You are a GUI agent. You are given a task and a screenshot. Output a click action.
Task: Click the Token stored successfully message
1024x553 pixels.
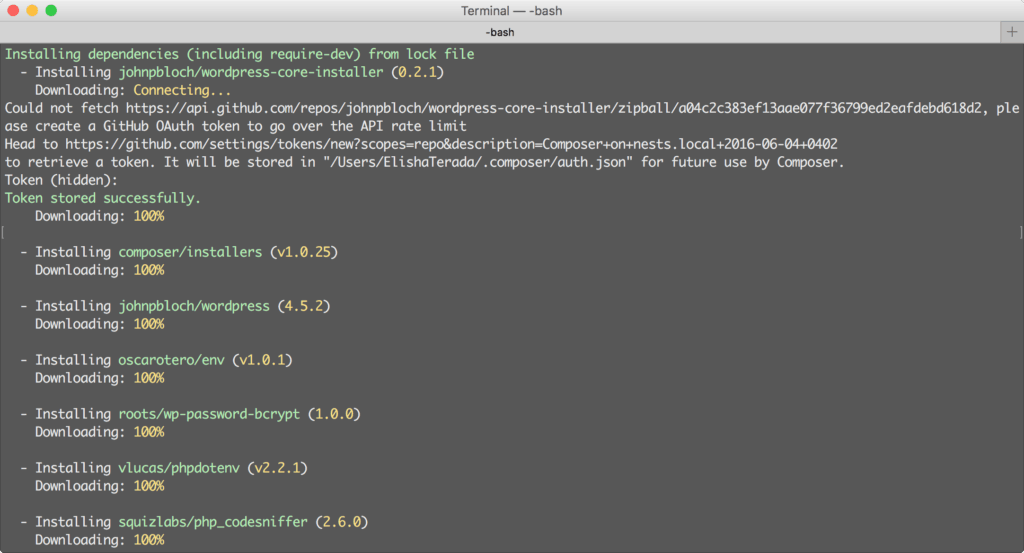click(x=103, y=198)
